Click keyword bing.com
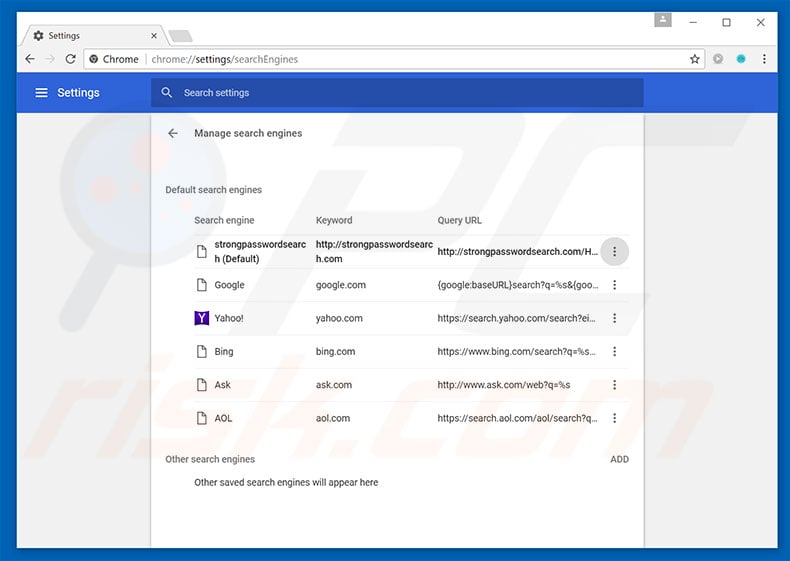Viewport: 790px width, 561px height. (x=336, y=351)
